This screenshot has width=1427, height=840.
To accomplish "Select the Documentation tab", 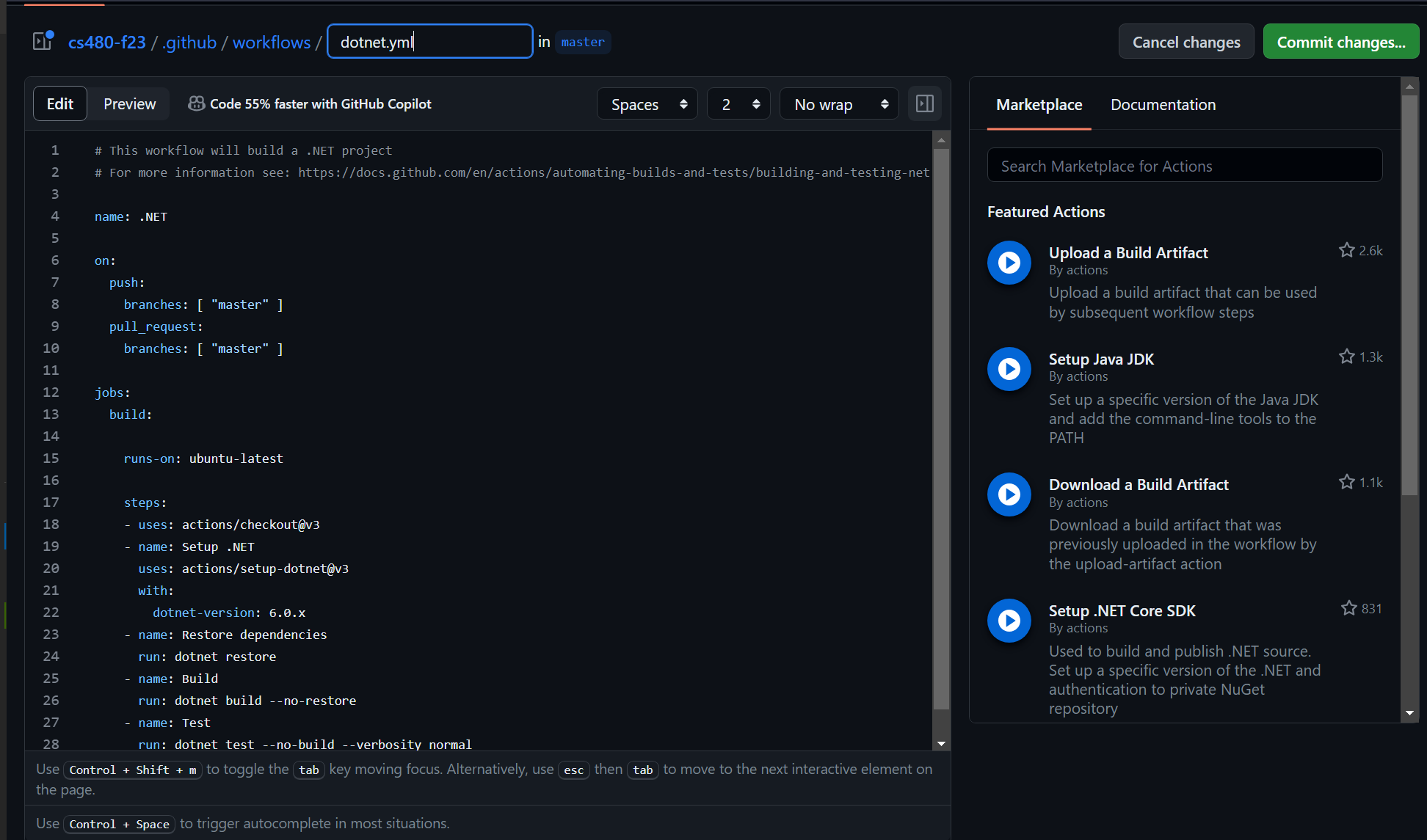I will point(1163,104).
